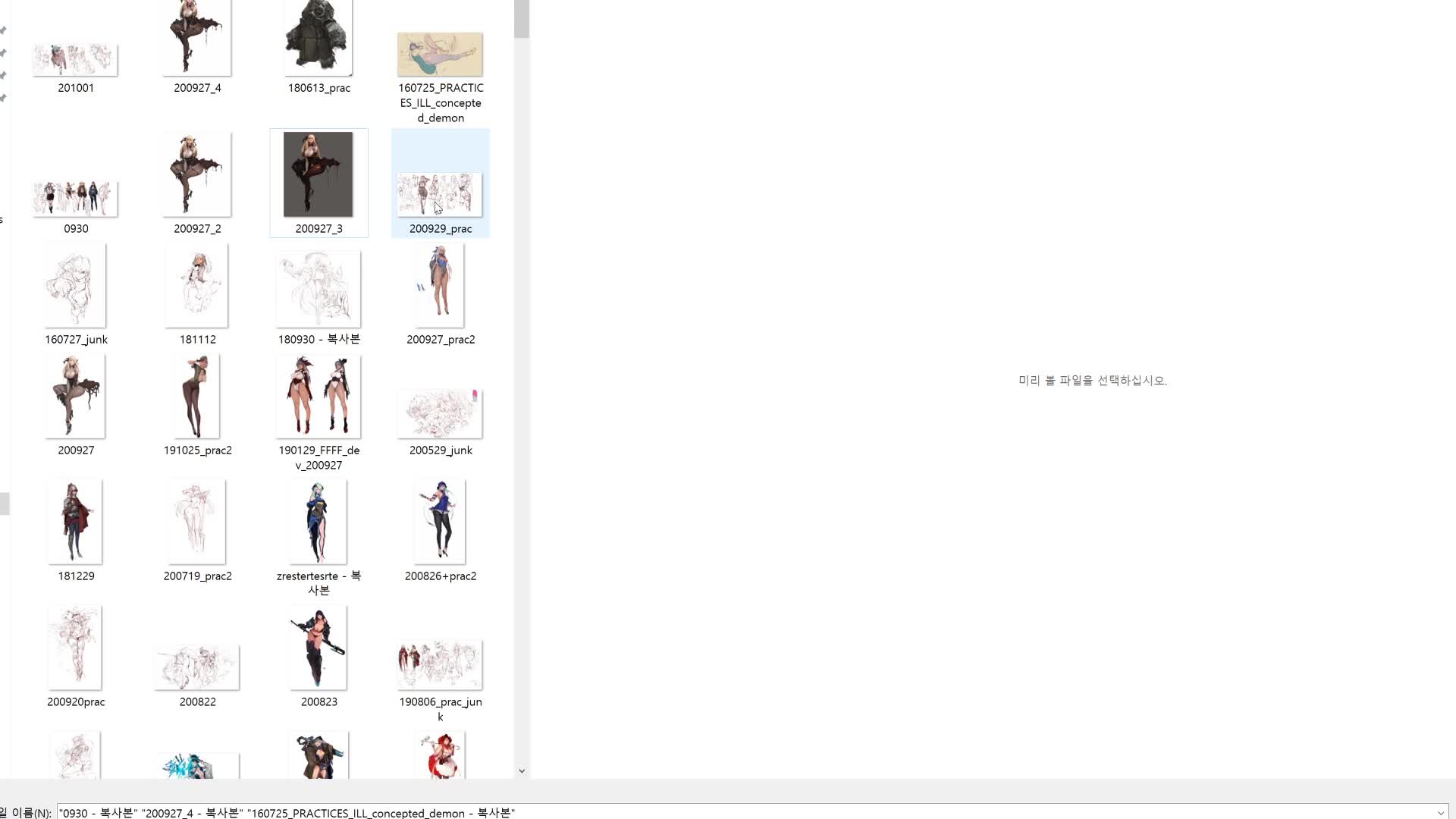
Task: Select the zrestertesrte - 복사본 thumbnail
Action: coord(318,522)
